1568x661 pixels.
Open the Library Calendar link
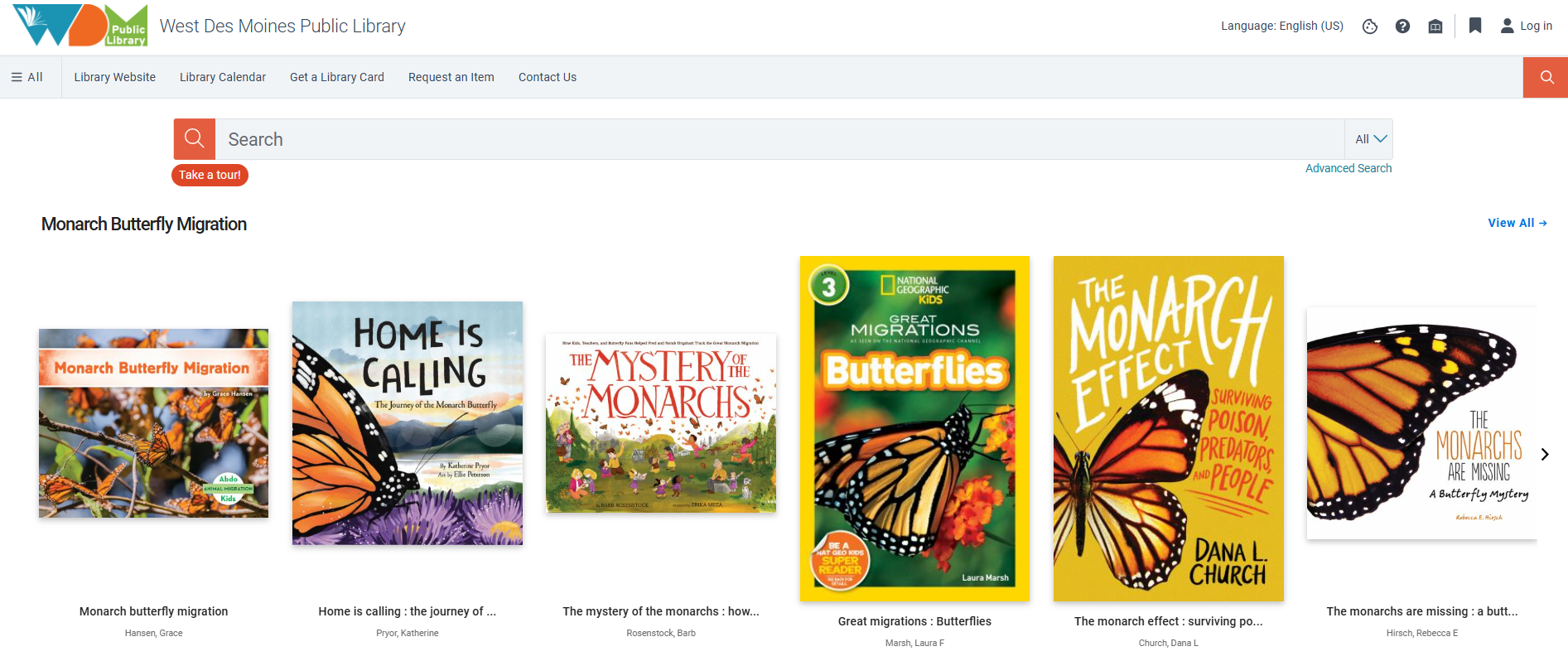coord(223,77)
